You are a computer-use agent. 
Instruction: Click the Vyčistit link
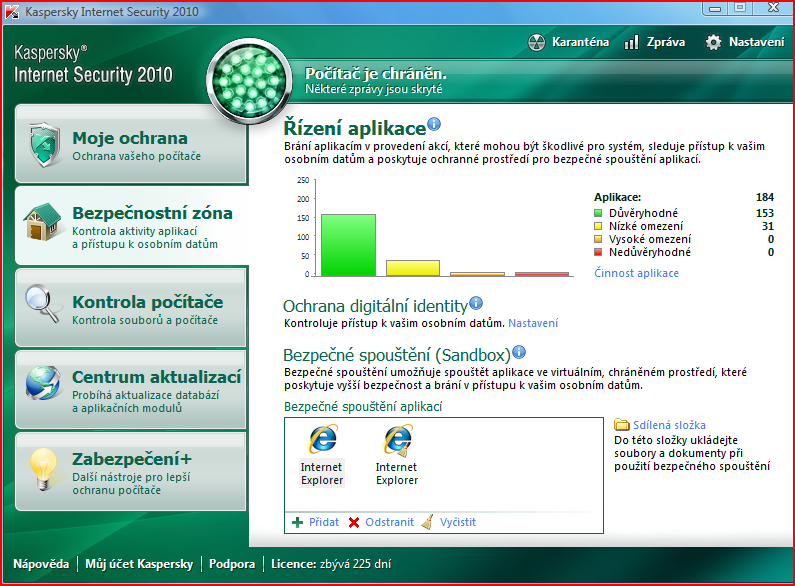pos(458,522)
